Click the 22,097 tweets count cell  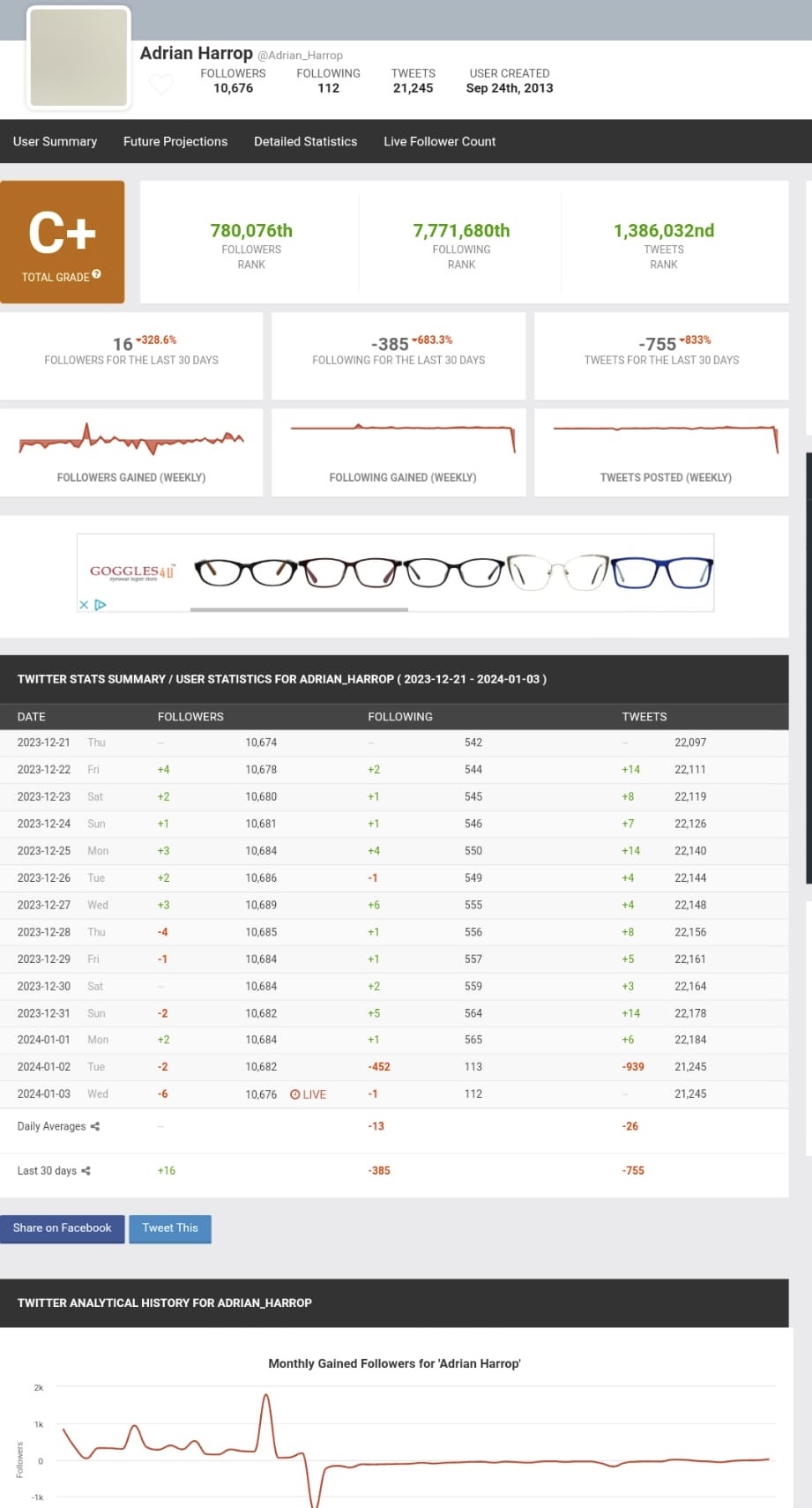click(690, 743)
